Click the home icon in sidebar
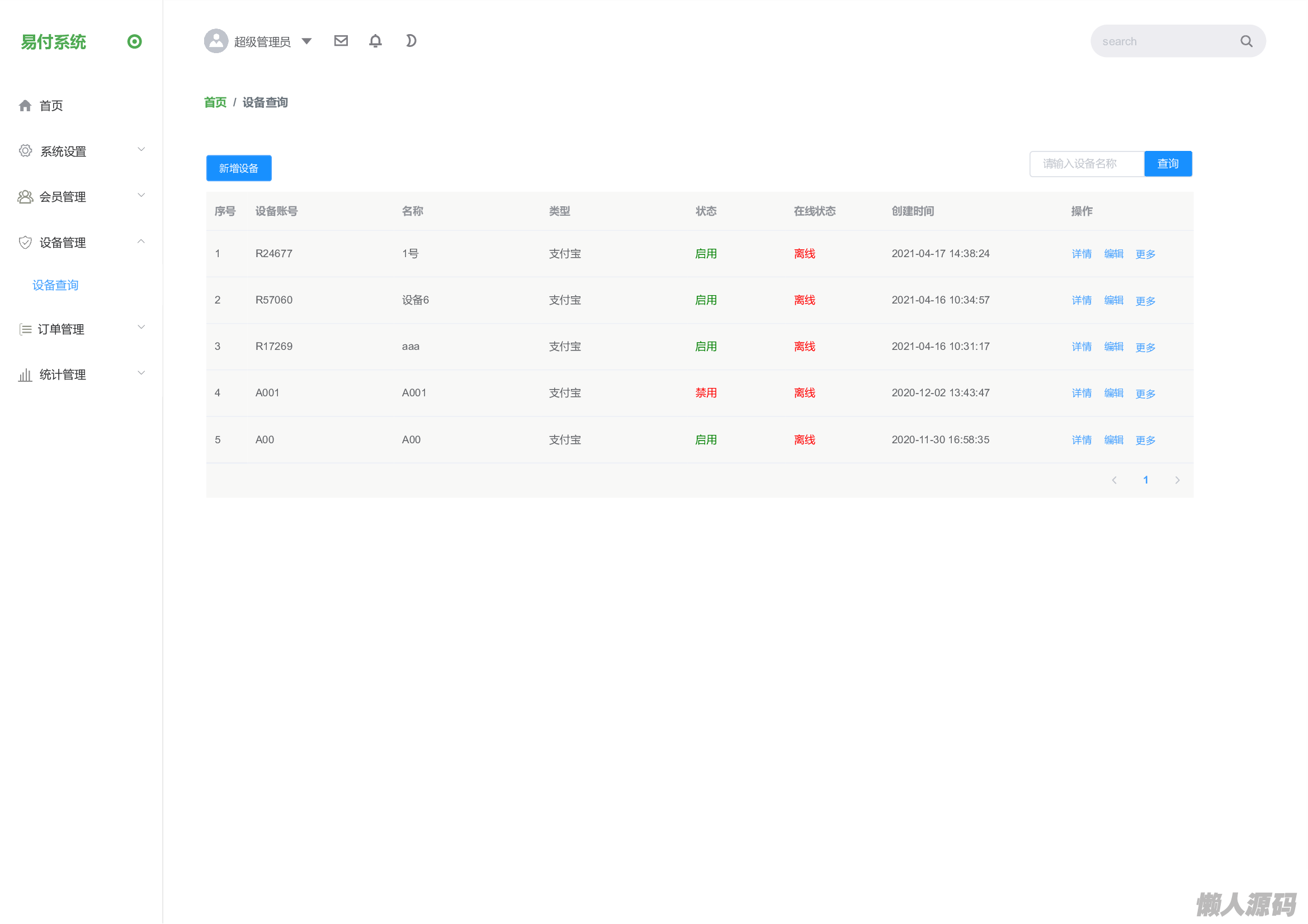1308x924 pixels. (25, 106)
